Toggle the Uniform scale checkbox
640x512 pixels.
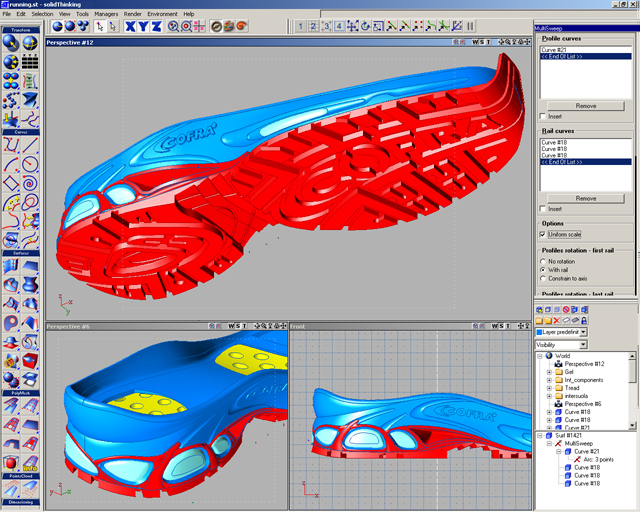pos(543,234)
